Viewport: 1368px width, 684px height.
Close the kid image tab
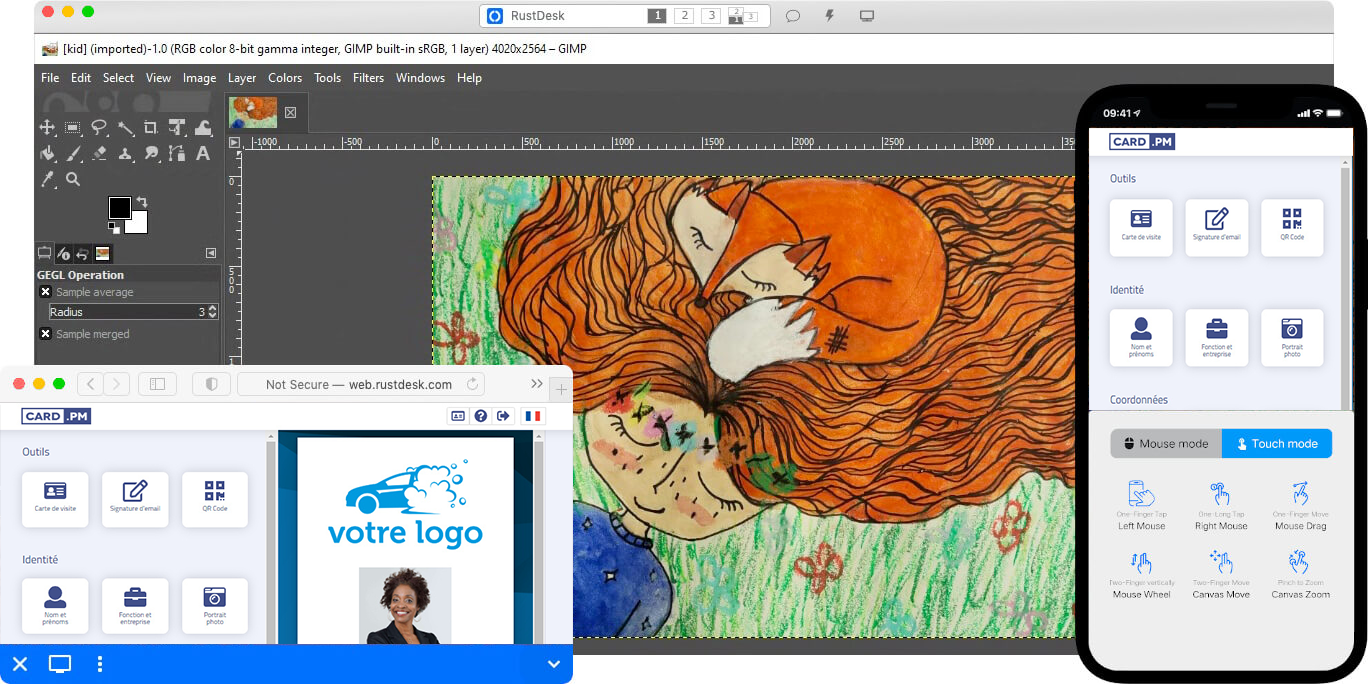click(290, 113)
